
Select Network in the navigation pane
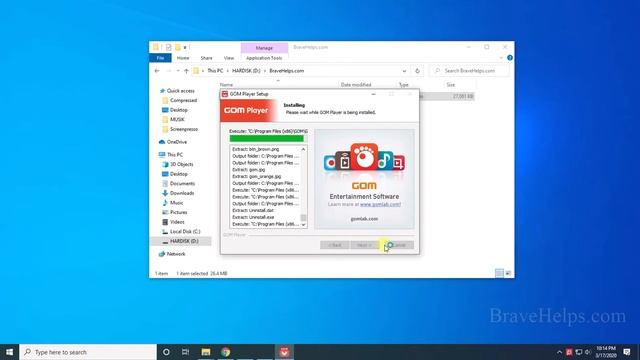click(176, 254)
